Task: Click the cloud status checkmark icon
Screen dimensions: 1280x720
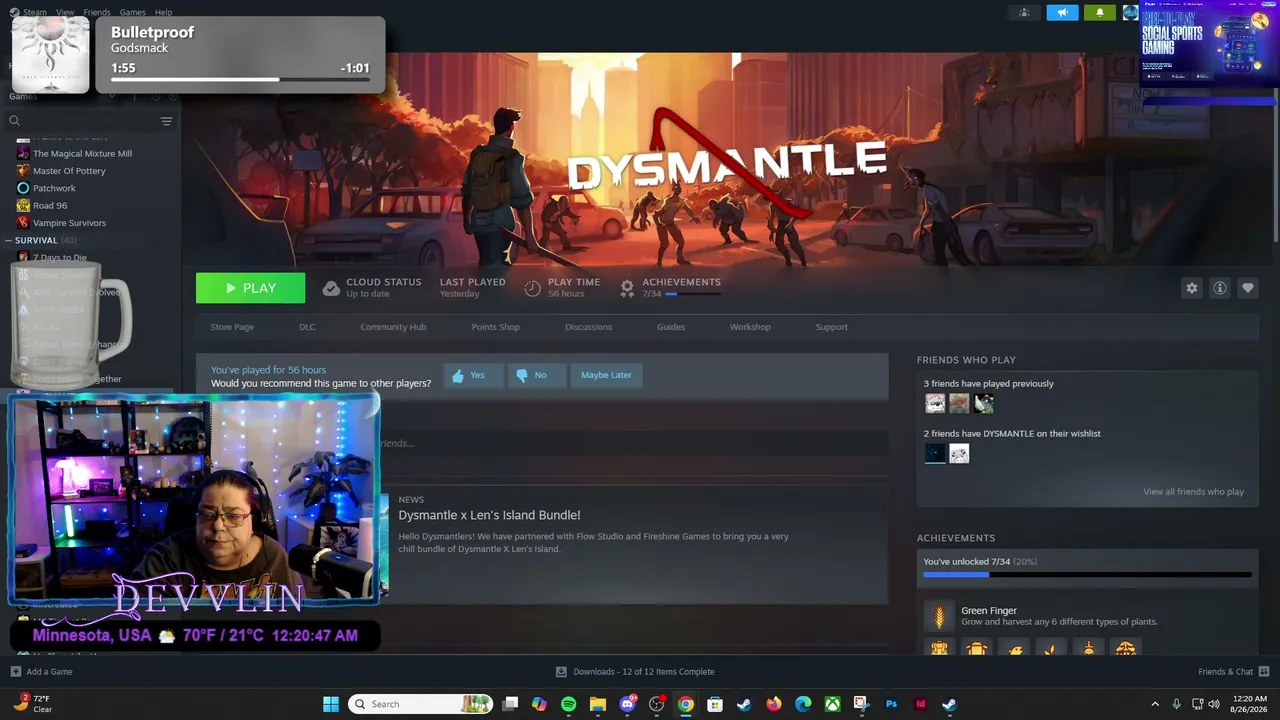Action: click(x=331, y=288)
